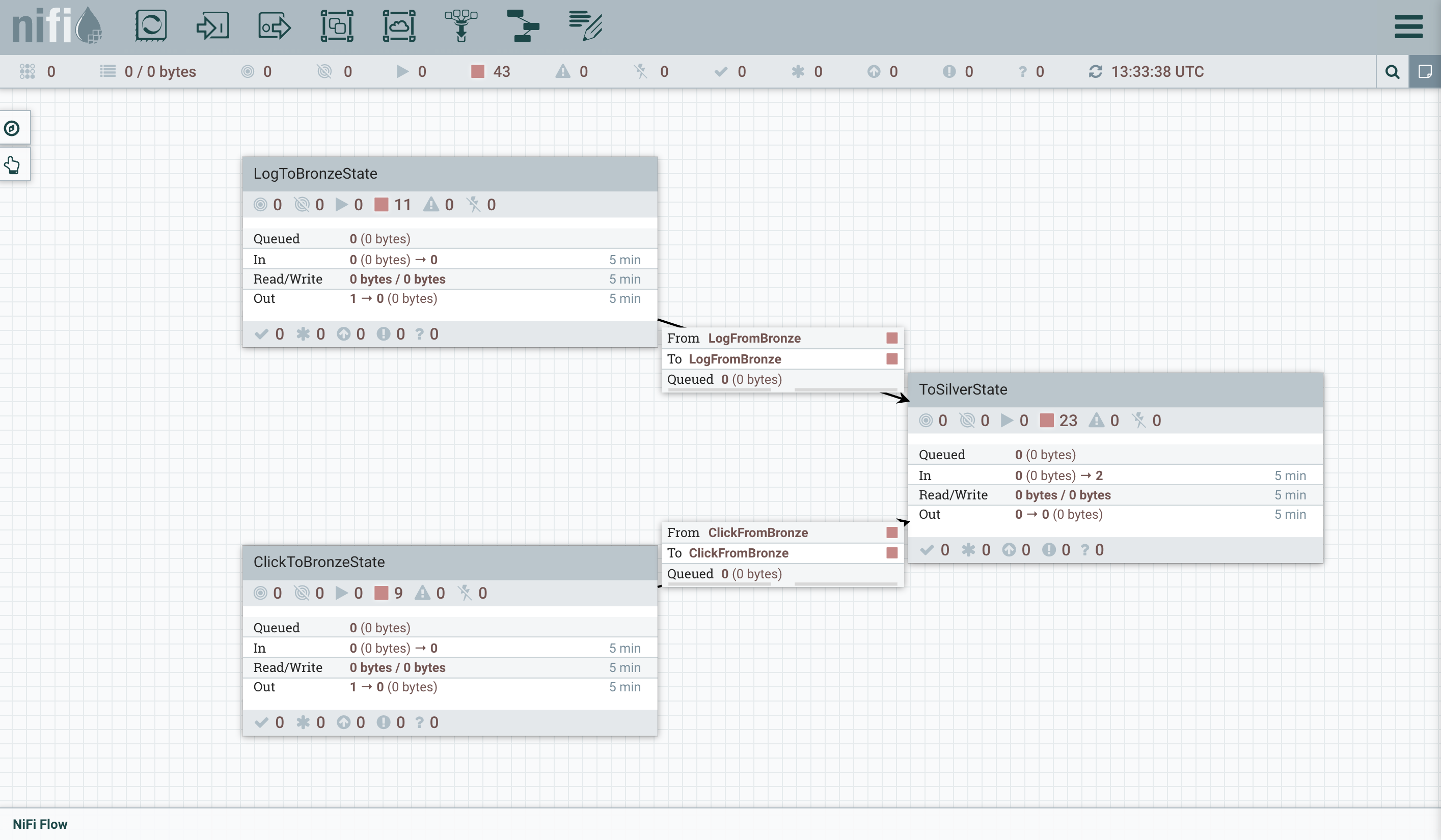Select the Label icon in toolbar
Image resolution: width=1441 pixels, height=840 pixels.
click(585, 26)
